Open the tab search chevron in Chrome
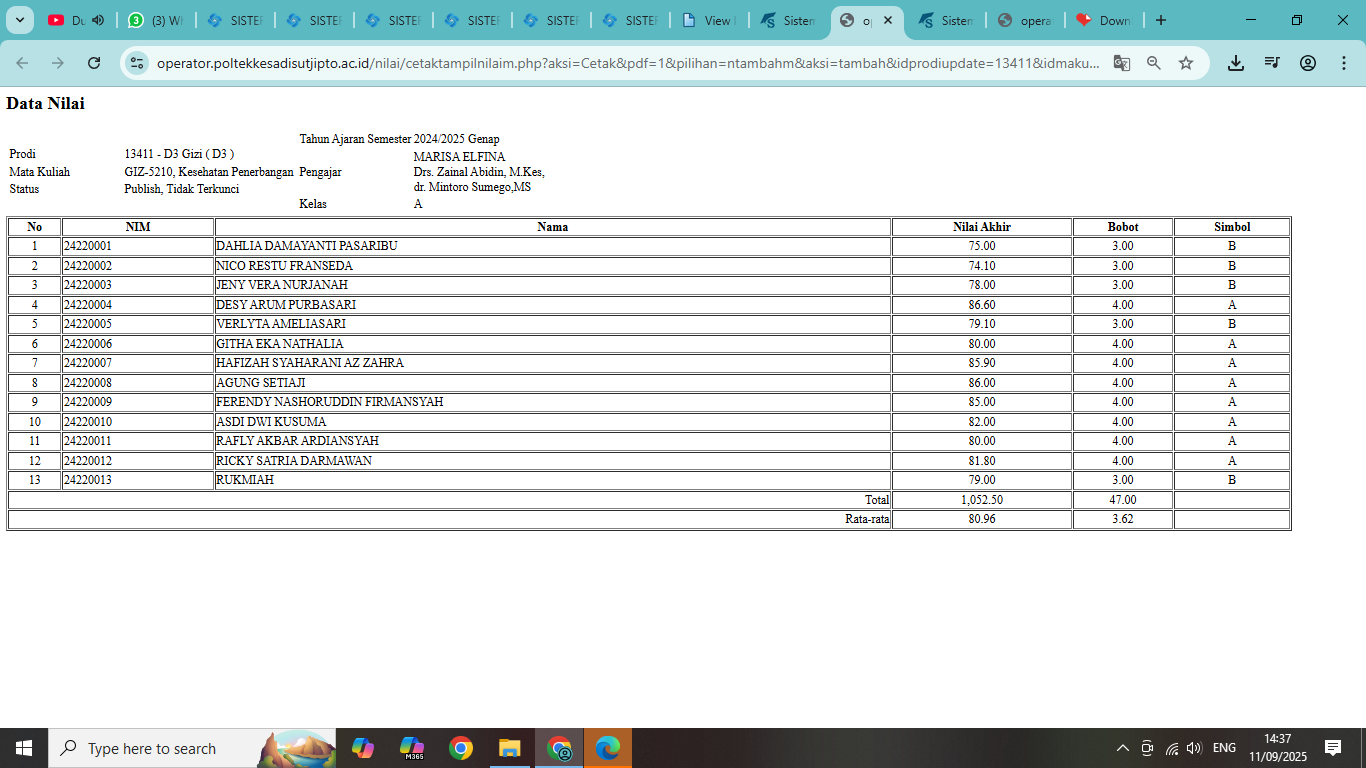Image resolution: width=1366 pixels, height=768 pixels. (x=19, y=20)
